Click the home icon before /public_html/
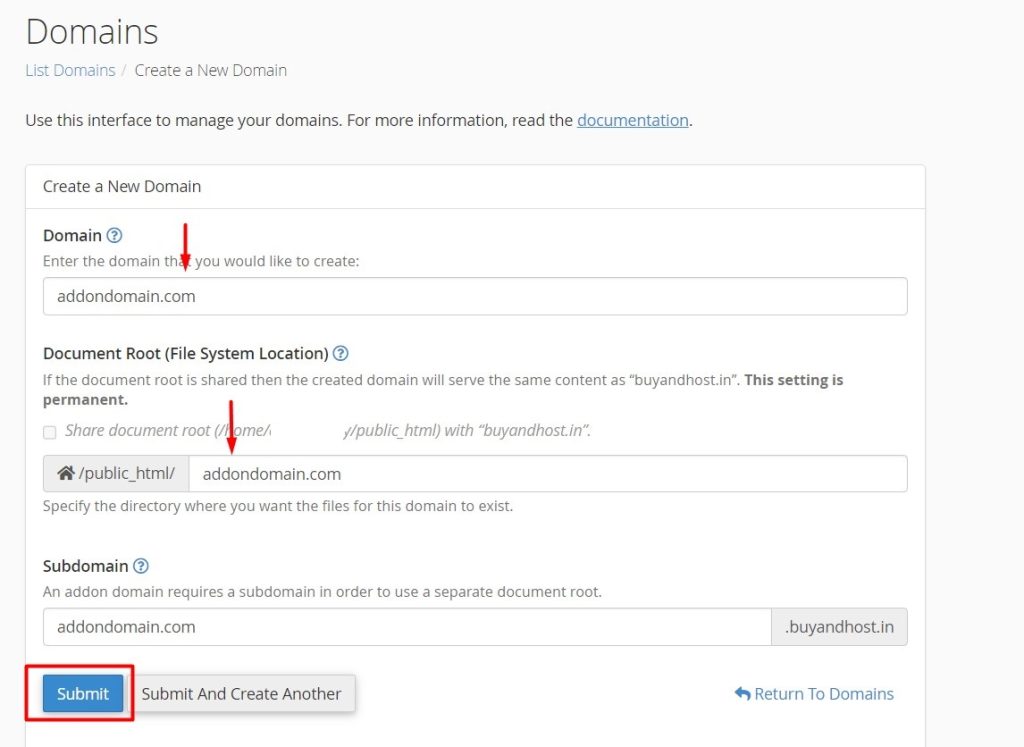This screenshot has width=1024, height=747. (x=65, y=474)
